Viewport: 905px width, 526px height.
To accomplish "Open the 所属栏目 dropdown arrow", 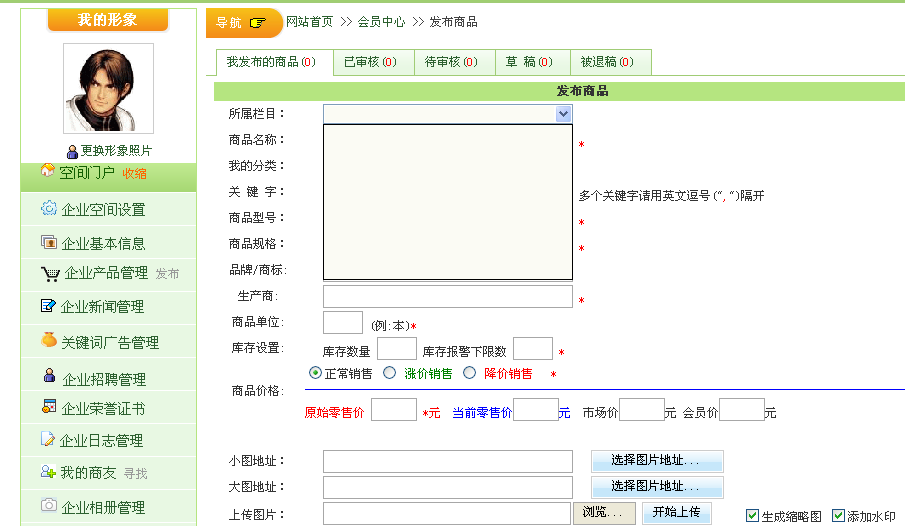I will (x=563, y=114).
